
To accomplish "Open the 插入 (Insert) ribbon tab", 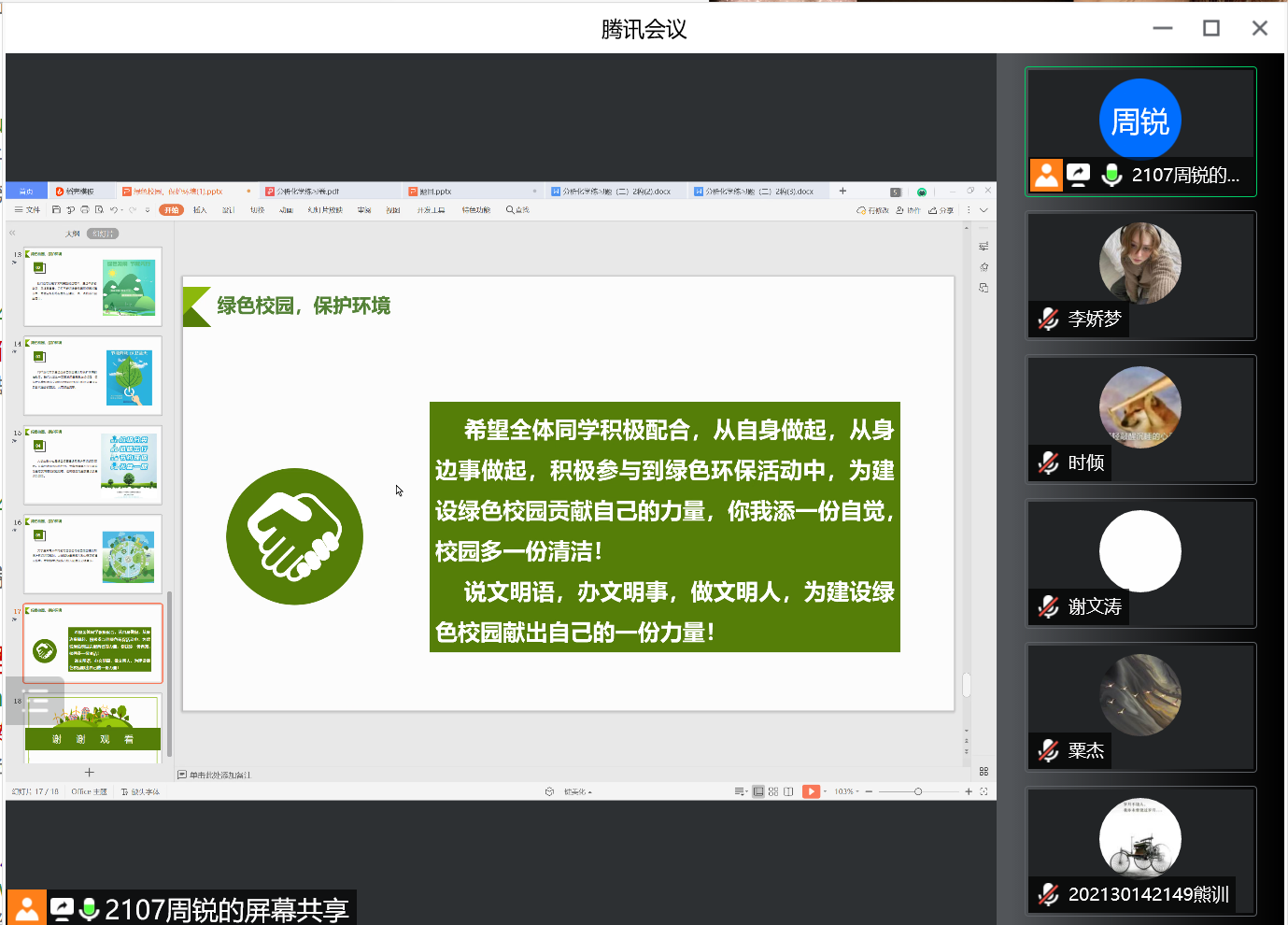I will [200, 210].
